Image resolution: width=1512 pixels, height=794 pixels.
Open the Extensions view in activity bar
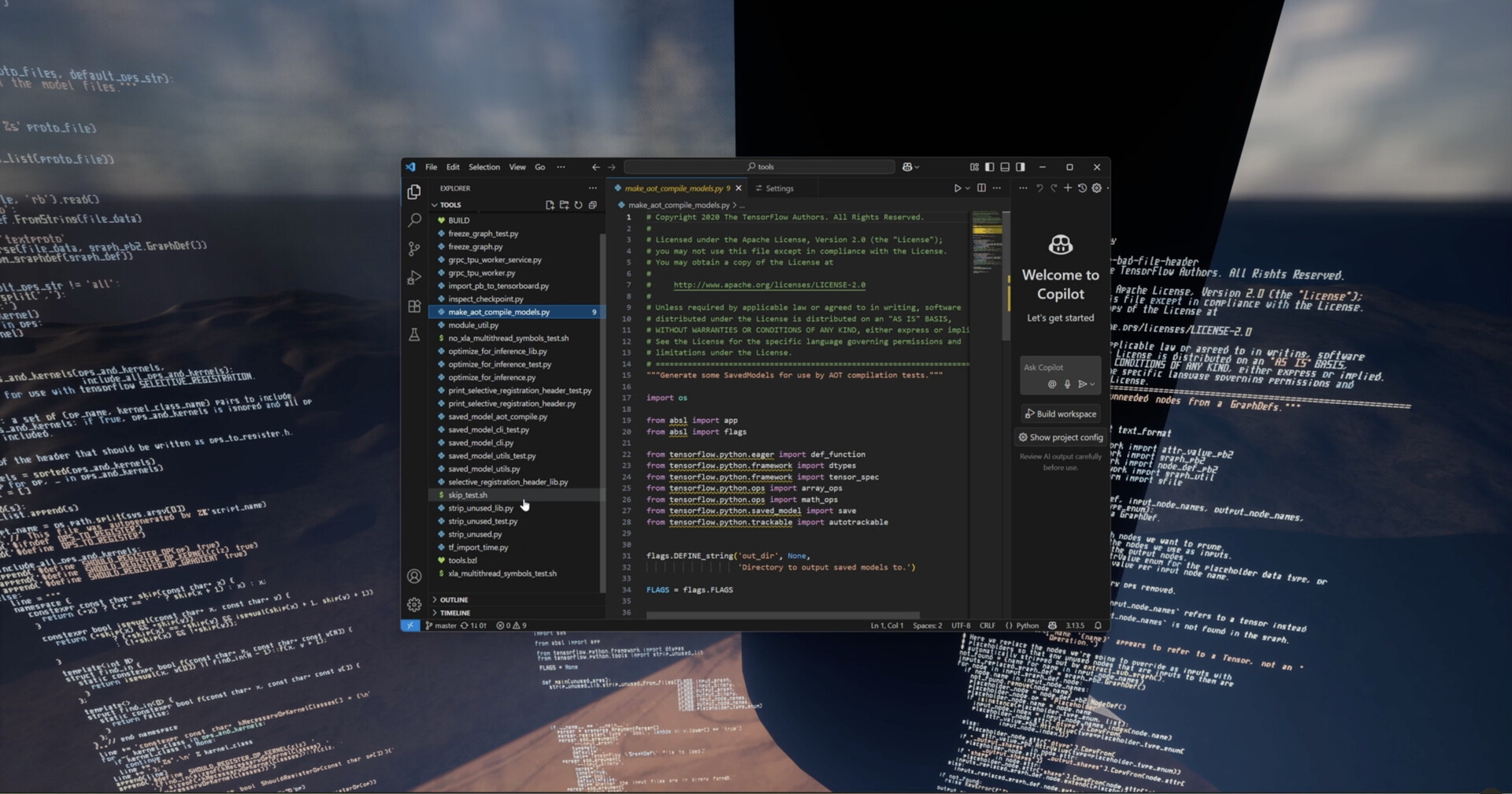[x=414, y=306]
